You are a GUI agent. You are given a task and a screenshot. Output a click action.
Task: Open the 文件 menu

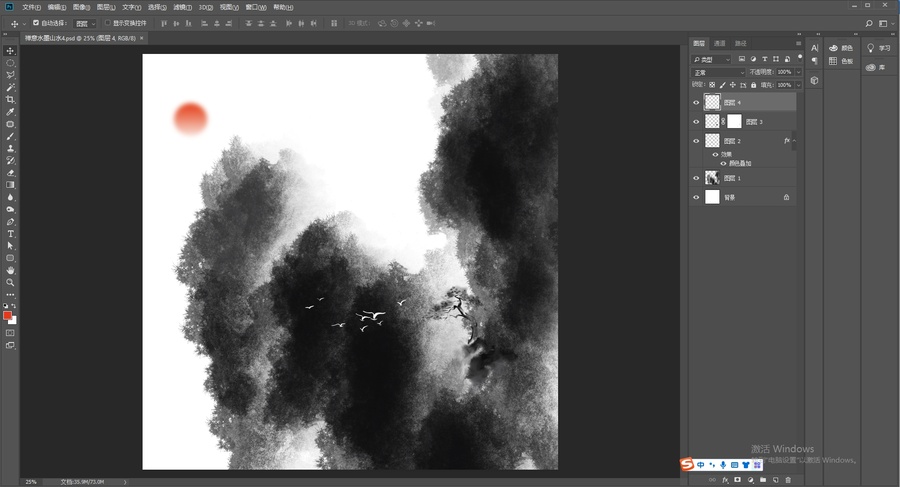[32, 7]
